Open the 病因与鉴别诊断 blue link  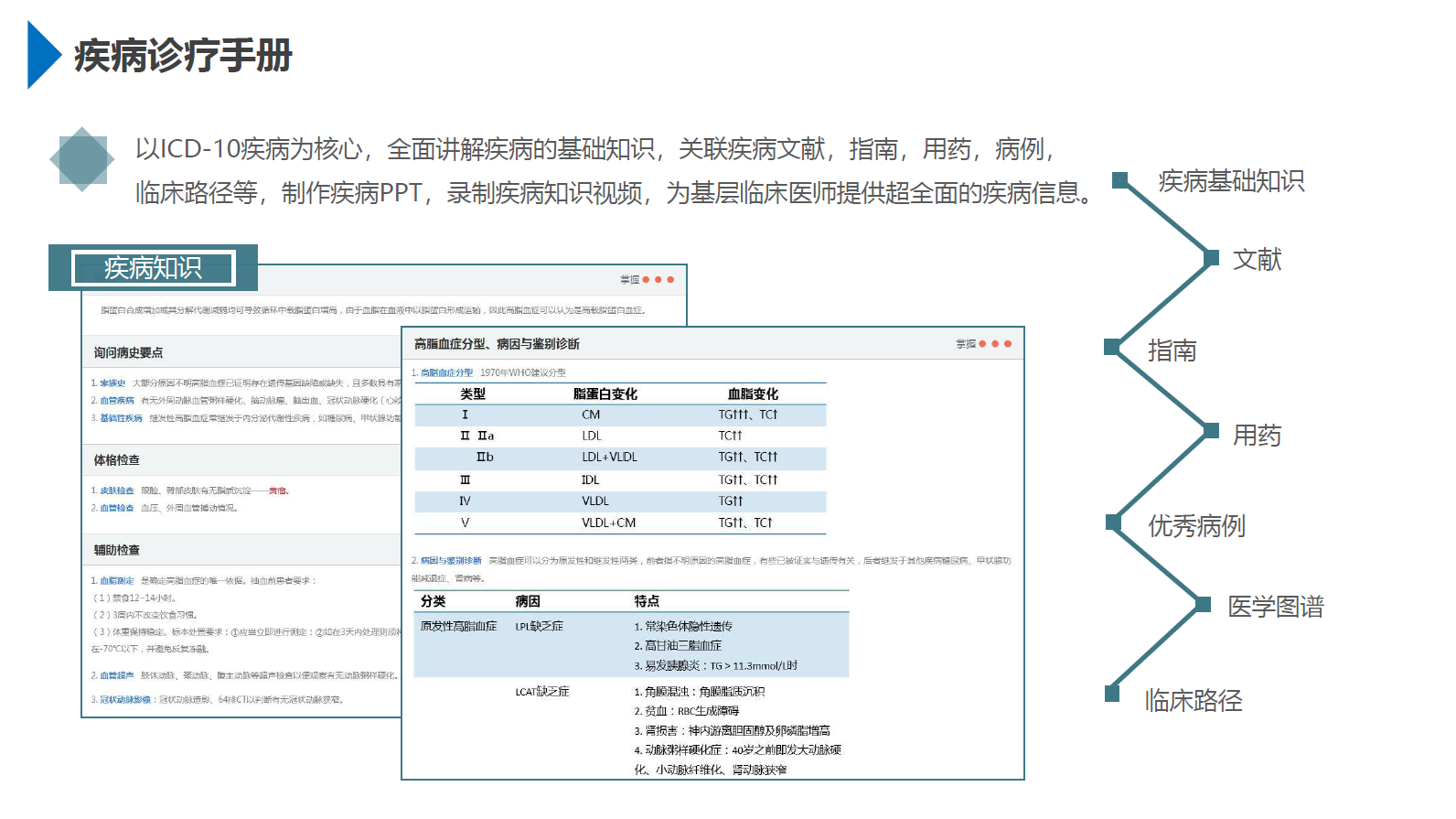tap(451, 561)
